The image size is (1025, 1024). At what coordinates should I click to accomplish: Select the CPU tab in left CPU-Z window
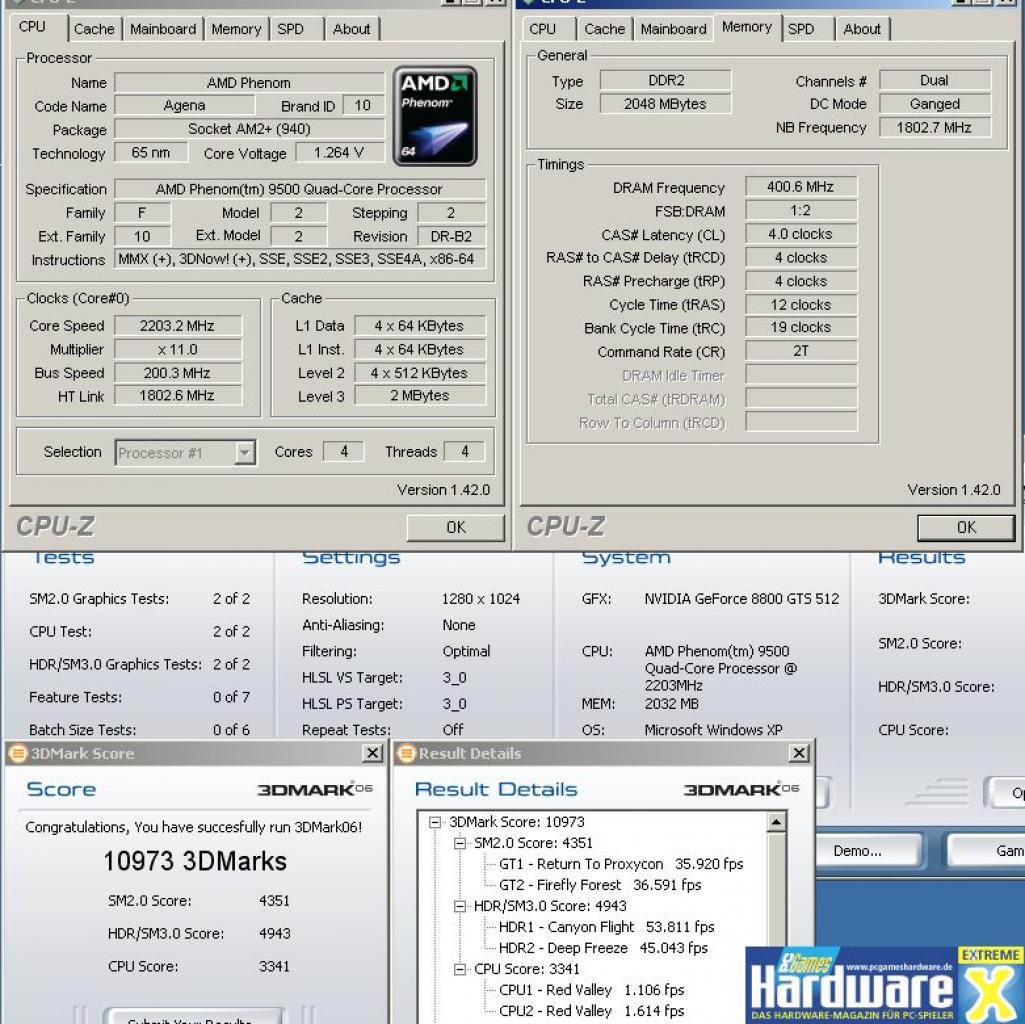(32, 27)
